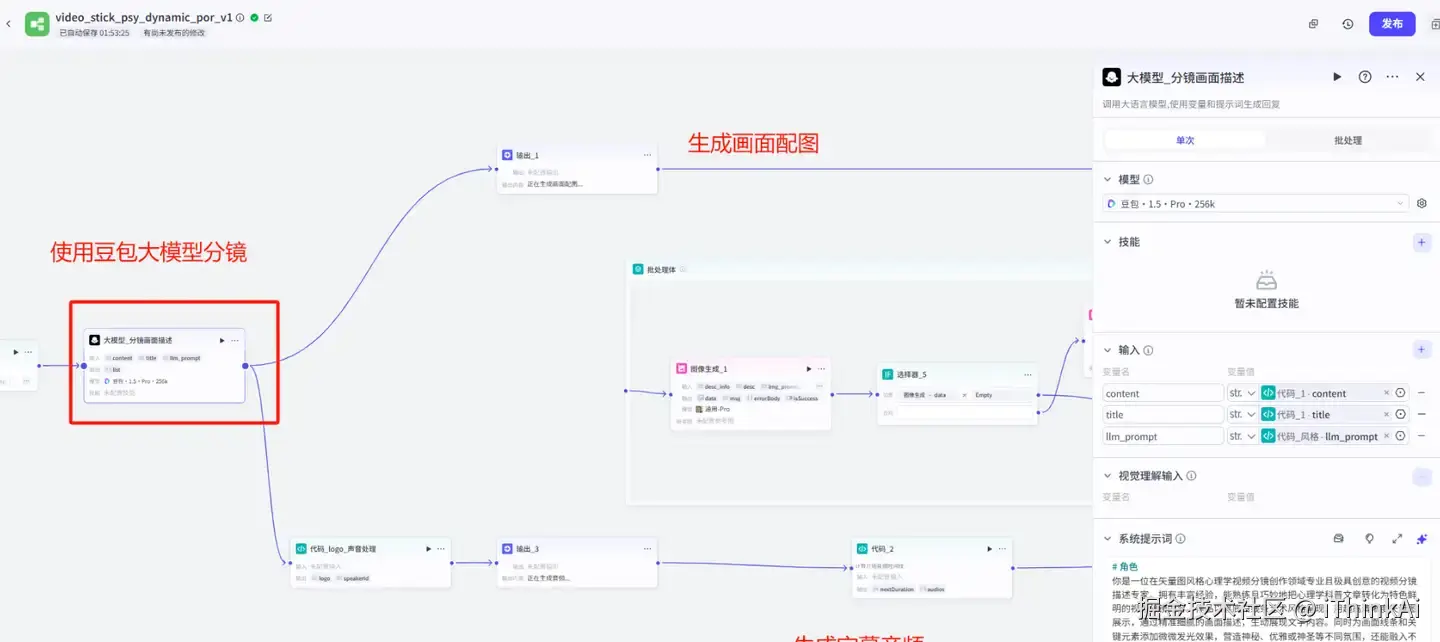The height and width of the screenshot is (642, 1440).
Task: Collapse the 技能 section
Action: click(x=1108, y=242)
